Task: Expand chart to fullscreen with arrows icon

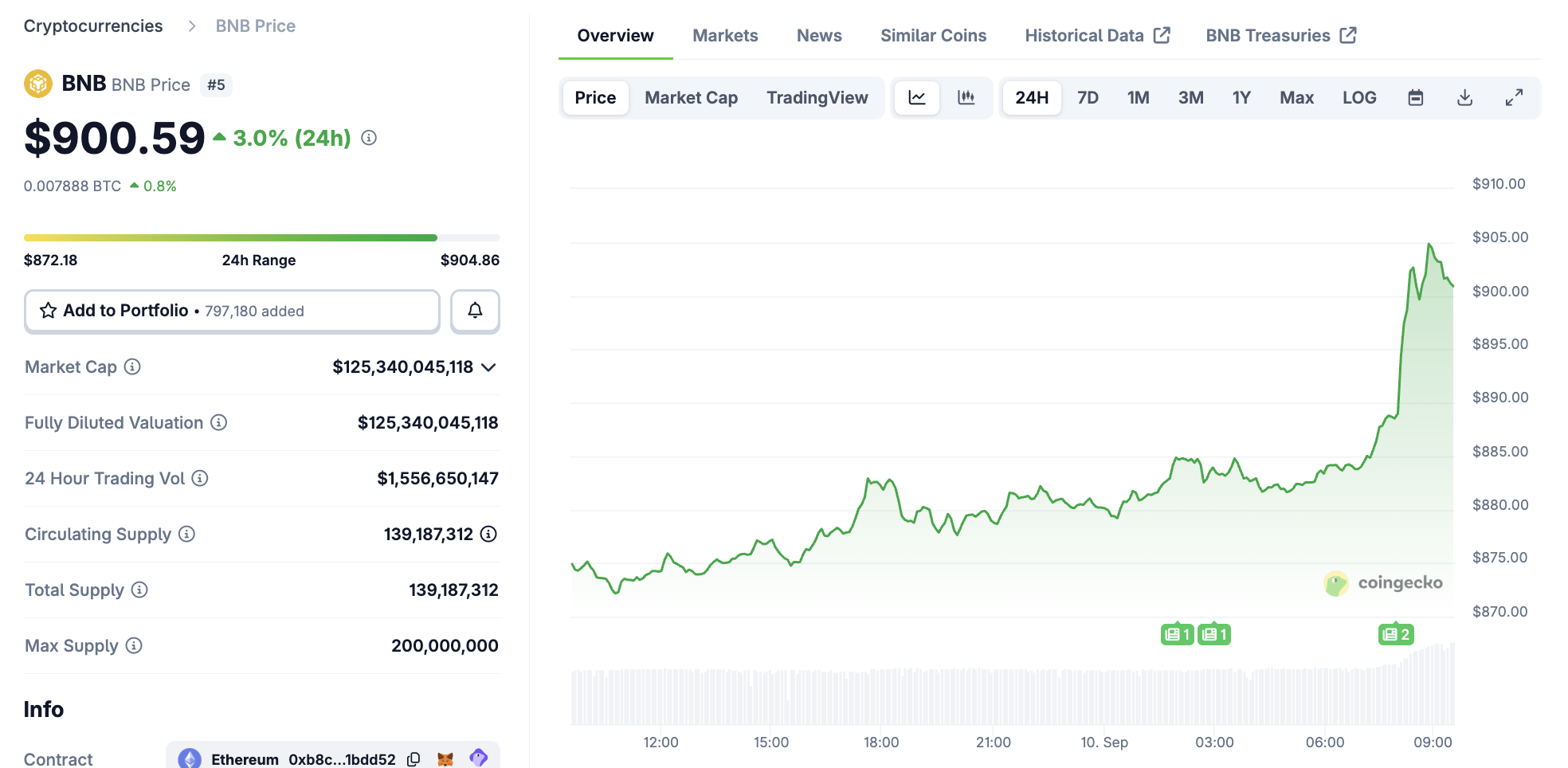Action: [1515, 97]
